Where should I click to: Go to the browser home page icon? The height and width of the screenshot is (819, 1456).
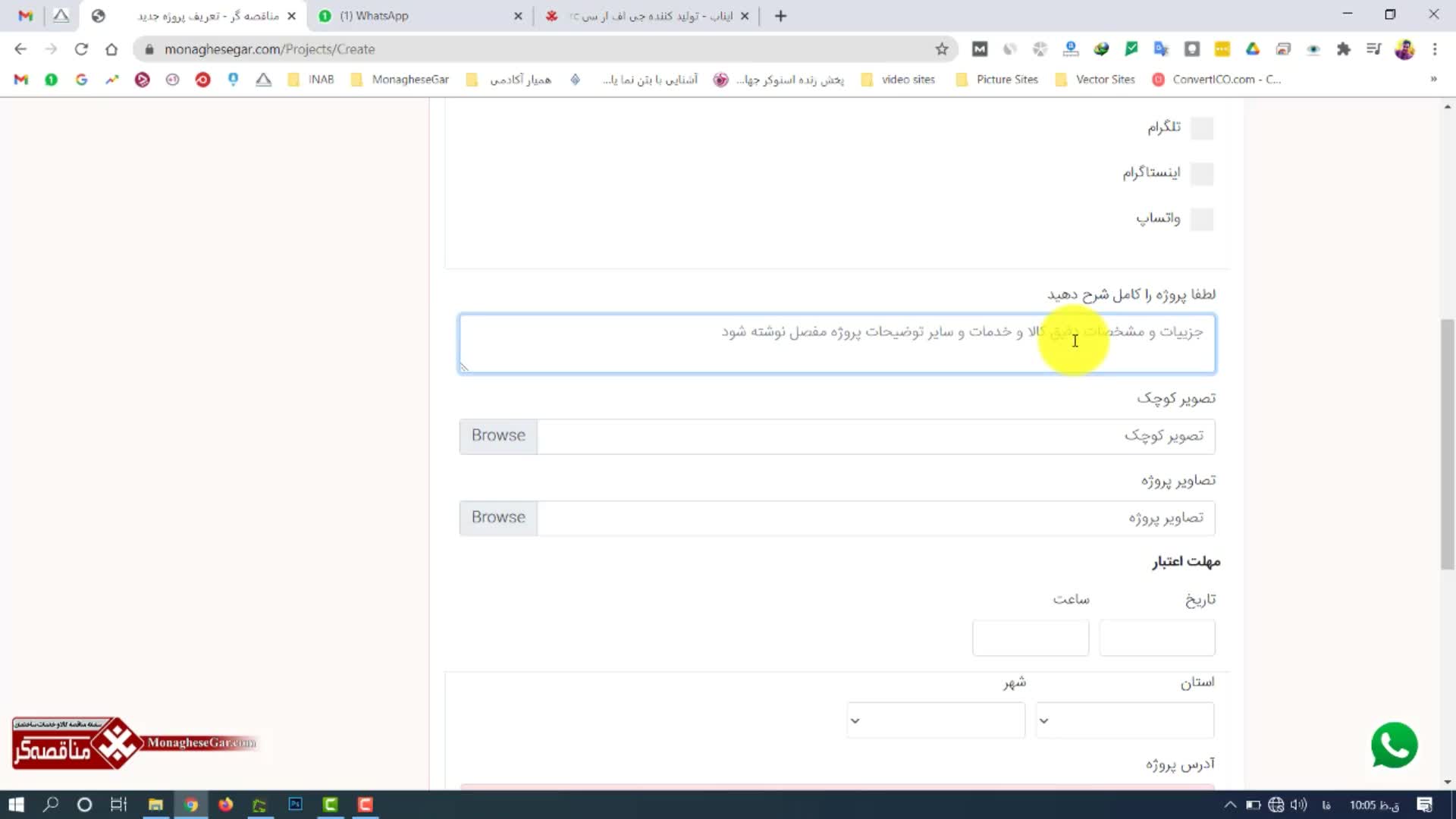111,49
